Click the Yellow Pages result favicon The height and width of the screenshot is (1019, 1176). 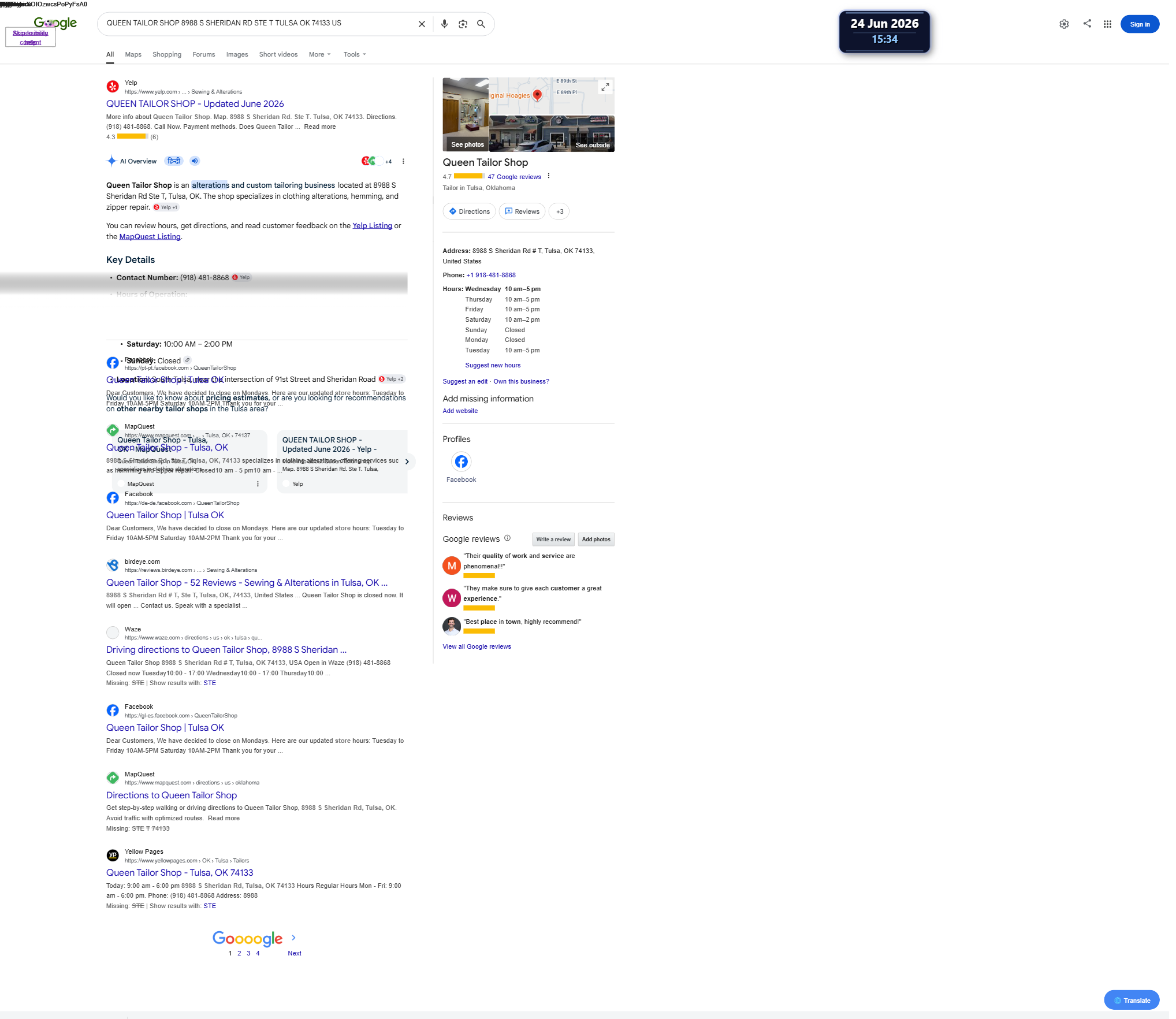point(113,855)
